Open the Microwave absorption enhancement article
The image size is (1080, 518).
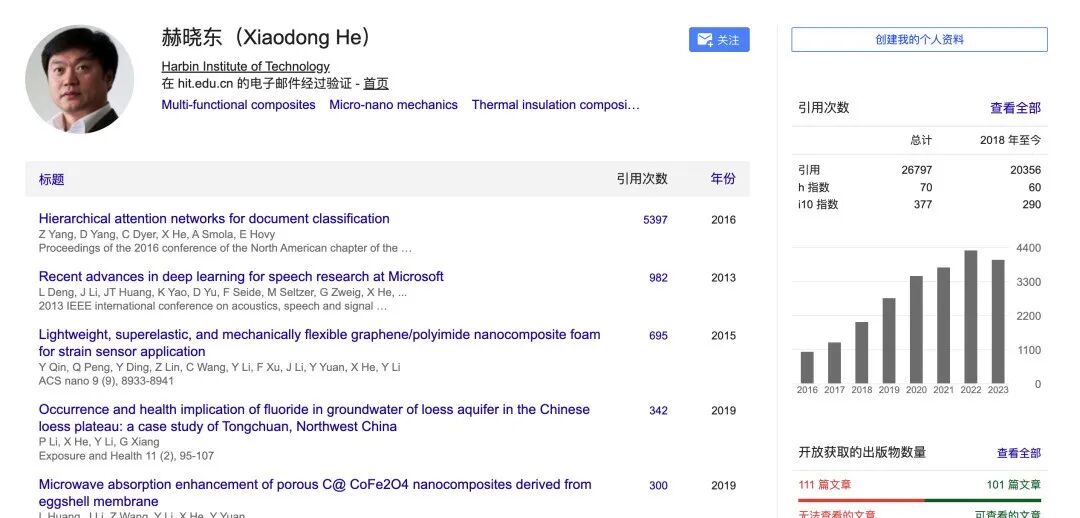[315, 493]
